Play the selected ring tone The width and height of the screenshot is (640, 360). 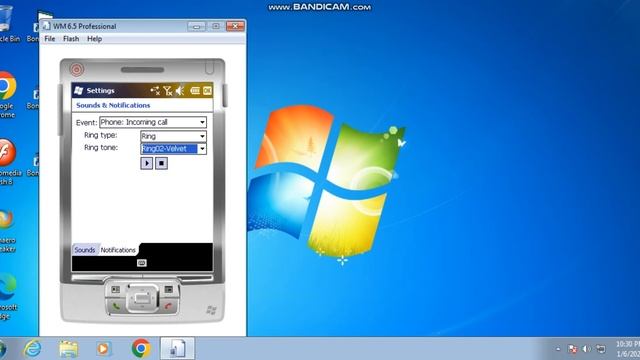pos(147,163)
